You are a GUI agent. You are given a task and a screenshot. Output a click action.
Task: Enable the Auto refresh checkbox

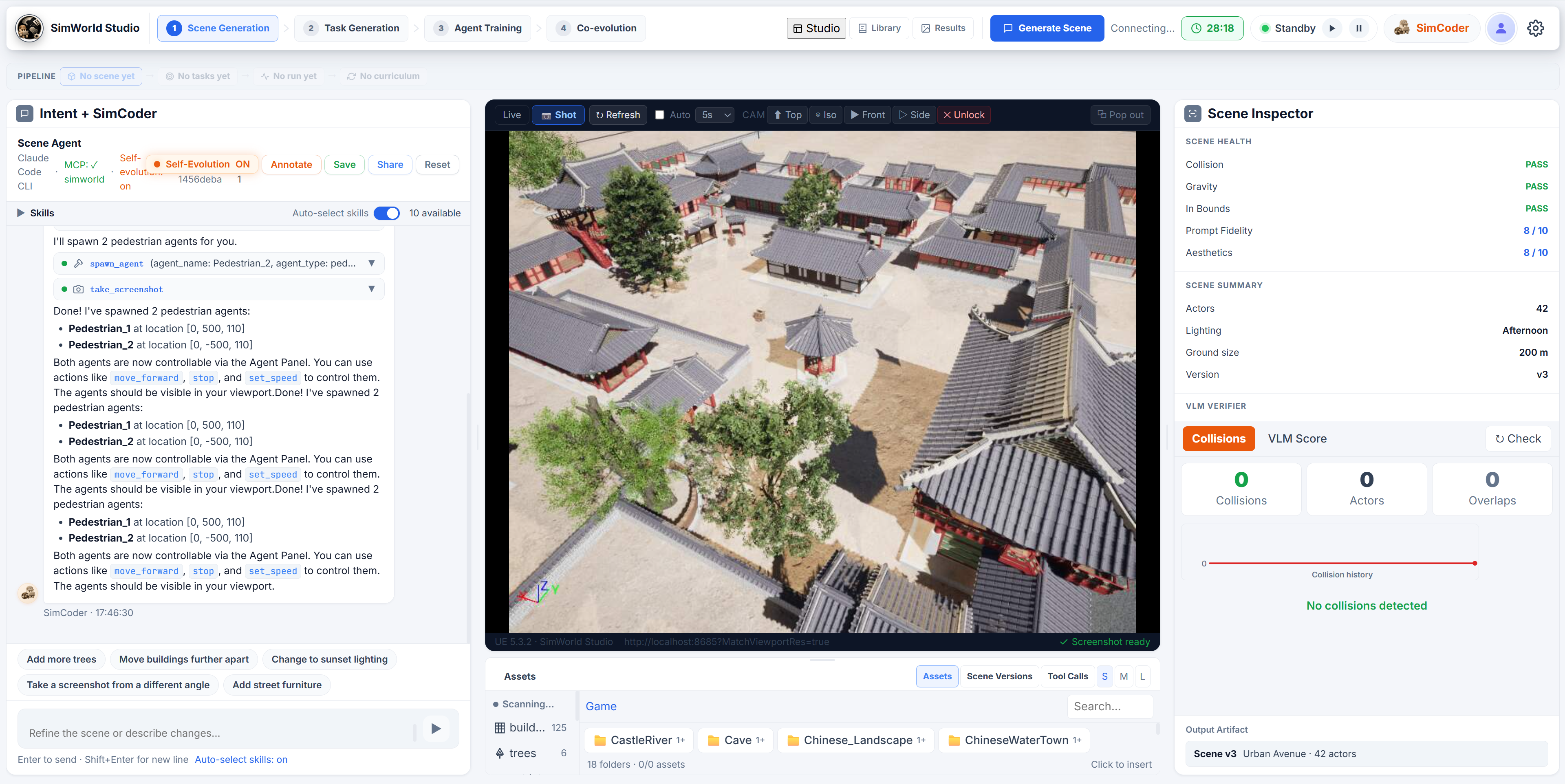coord(659,115)
